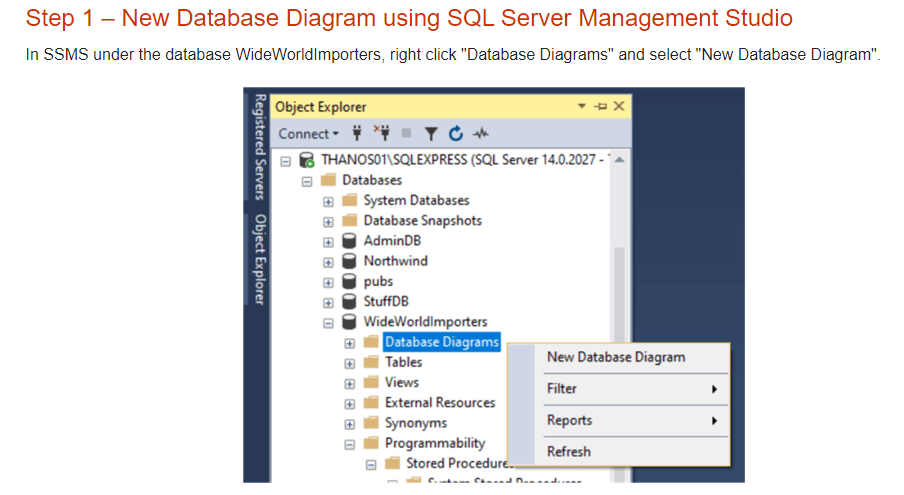Expand the External Resources node
This screenshot has height=495, width=904.
(x=349, y=404)
